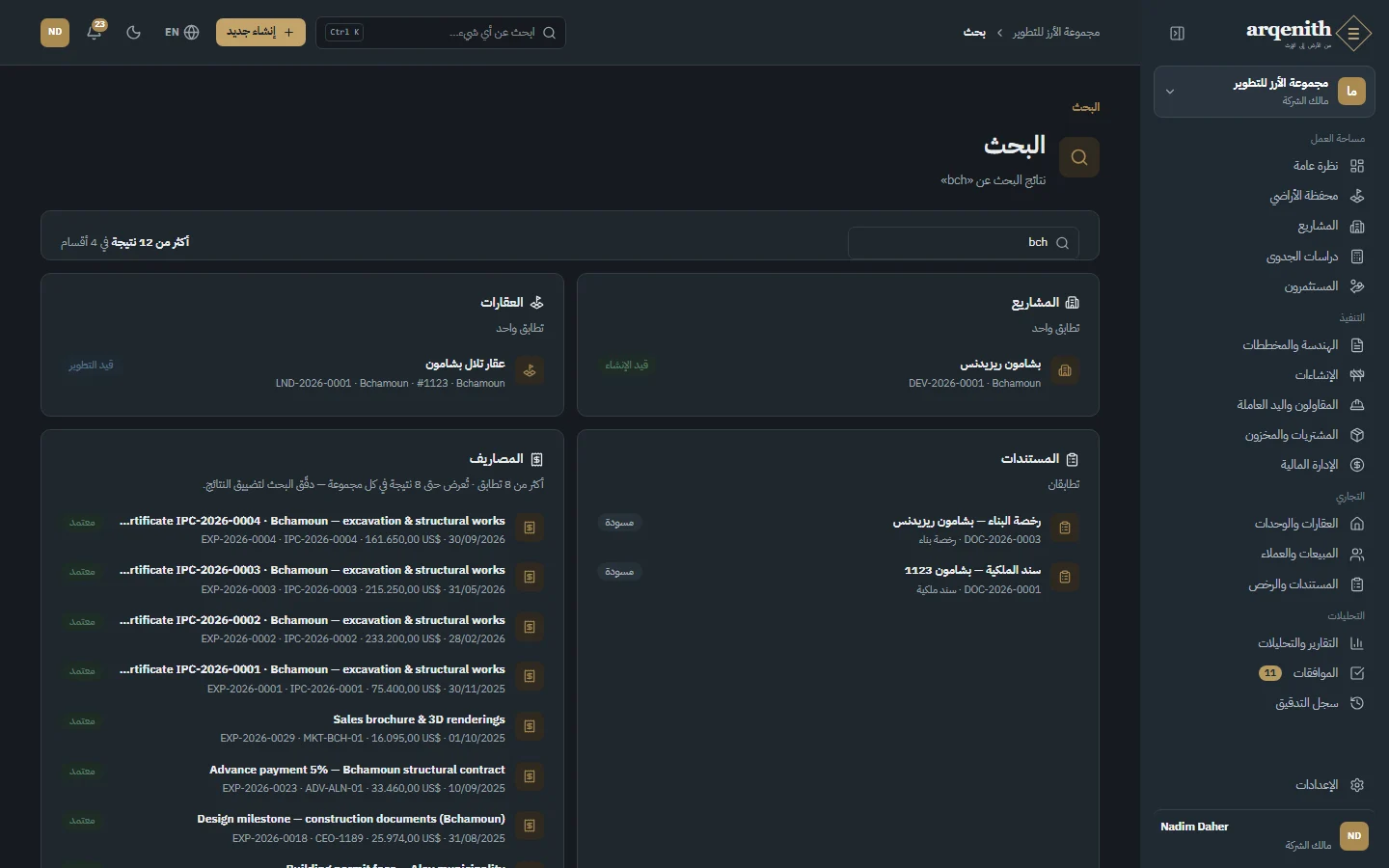This screenshot has width=1389, height=868.
Task: Open expense with EXP-2026-0003
Action: [302, 579]
